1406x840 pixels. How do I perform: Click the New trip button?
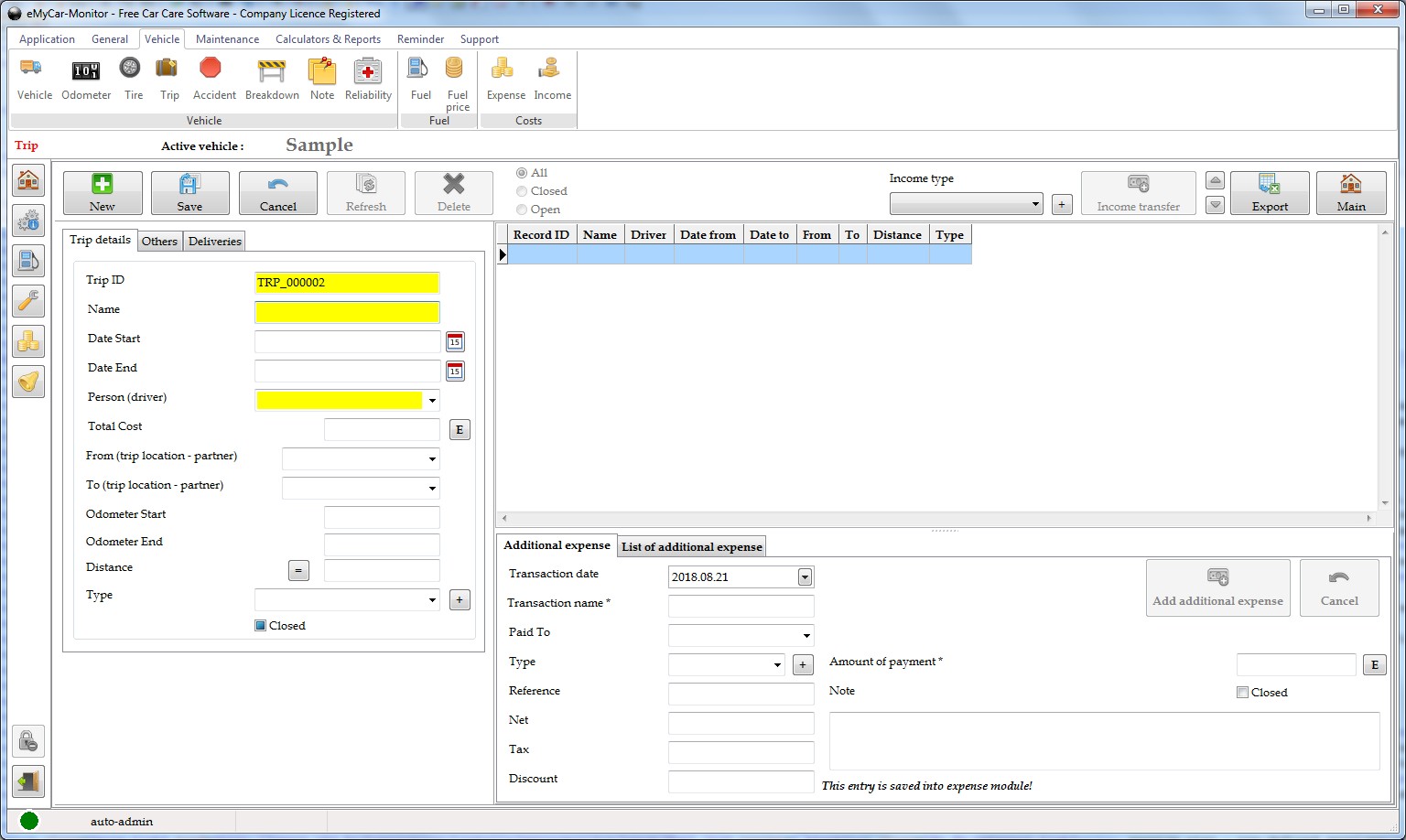(x=103, y=193)
